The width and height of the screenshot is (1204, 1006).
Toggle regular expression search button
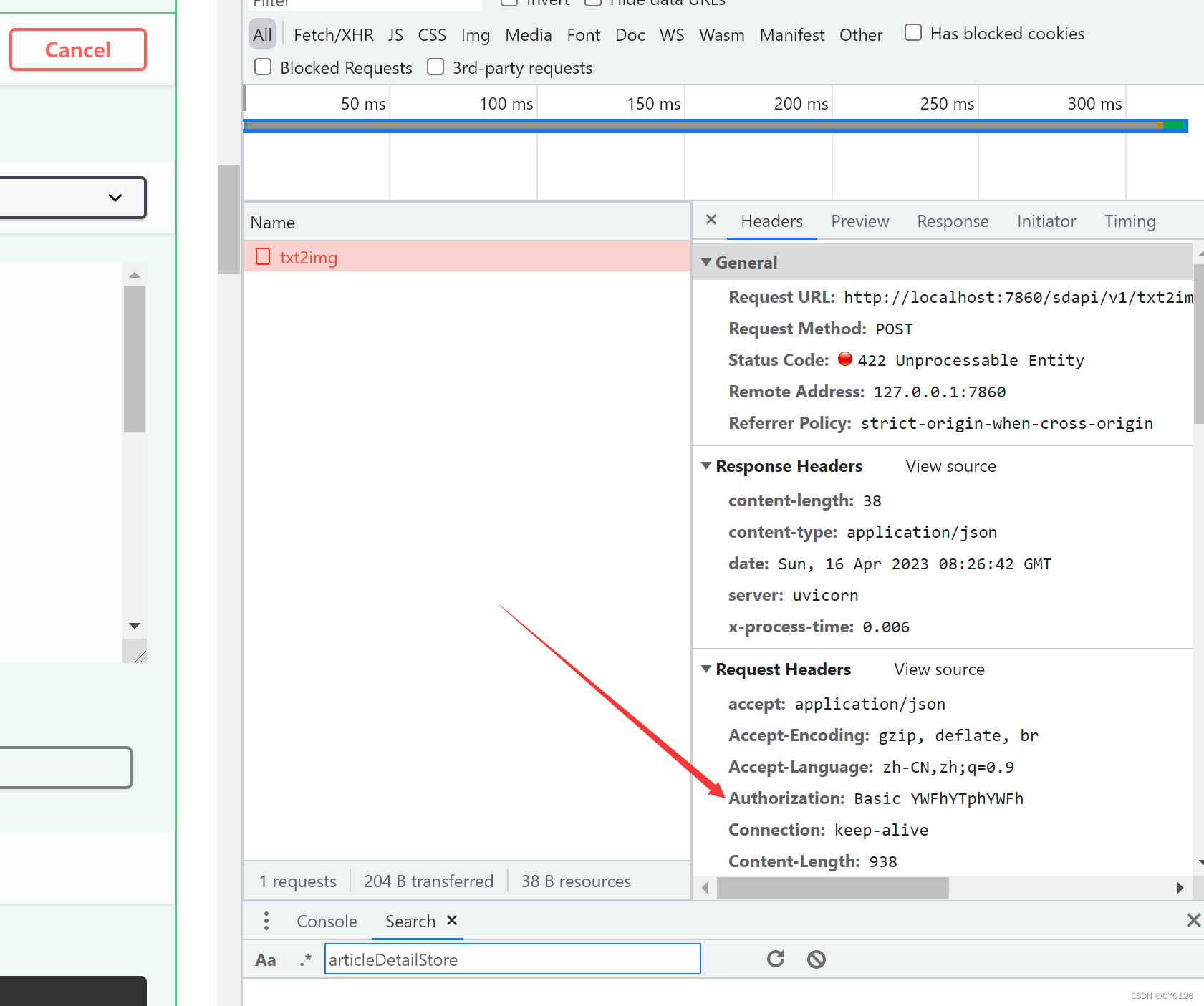click(x=306, y=960)
